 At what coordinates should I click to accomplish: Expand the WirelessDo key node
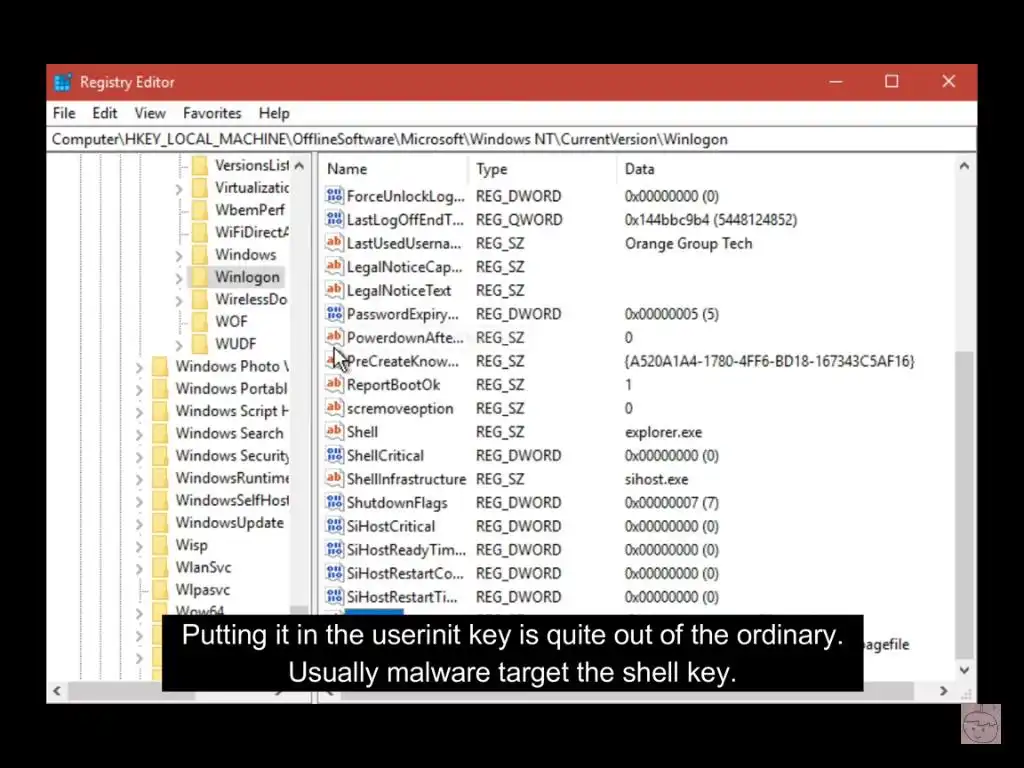click(179, 300)
